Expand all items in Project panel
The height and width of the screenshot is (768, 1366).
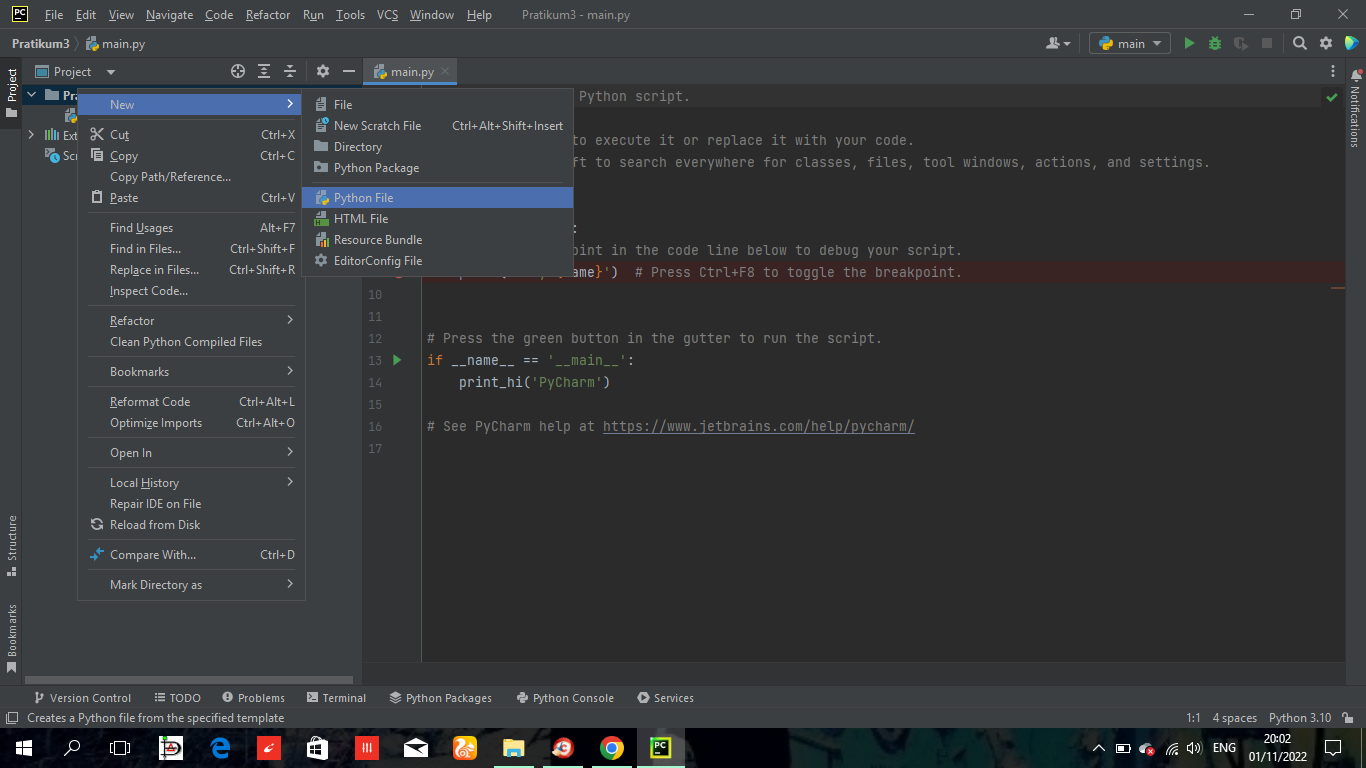point(264,71)
